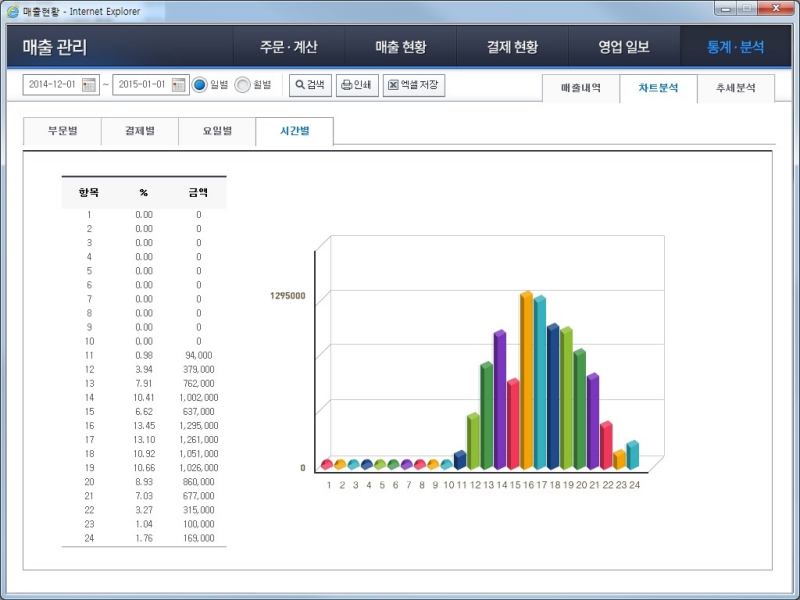
Task: Open the 영업 일보 menu
Action: click(x=621, y=46)
